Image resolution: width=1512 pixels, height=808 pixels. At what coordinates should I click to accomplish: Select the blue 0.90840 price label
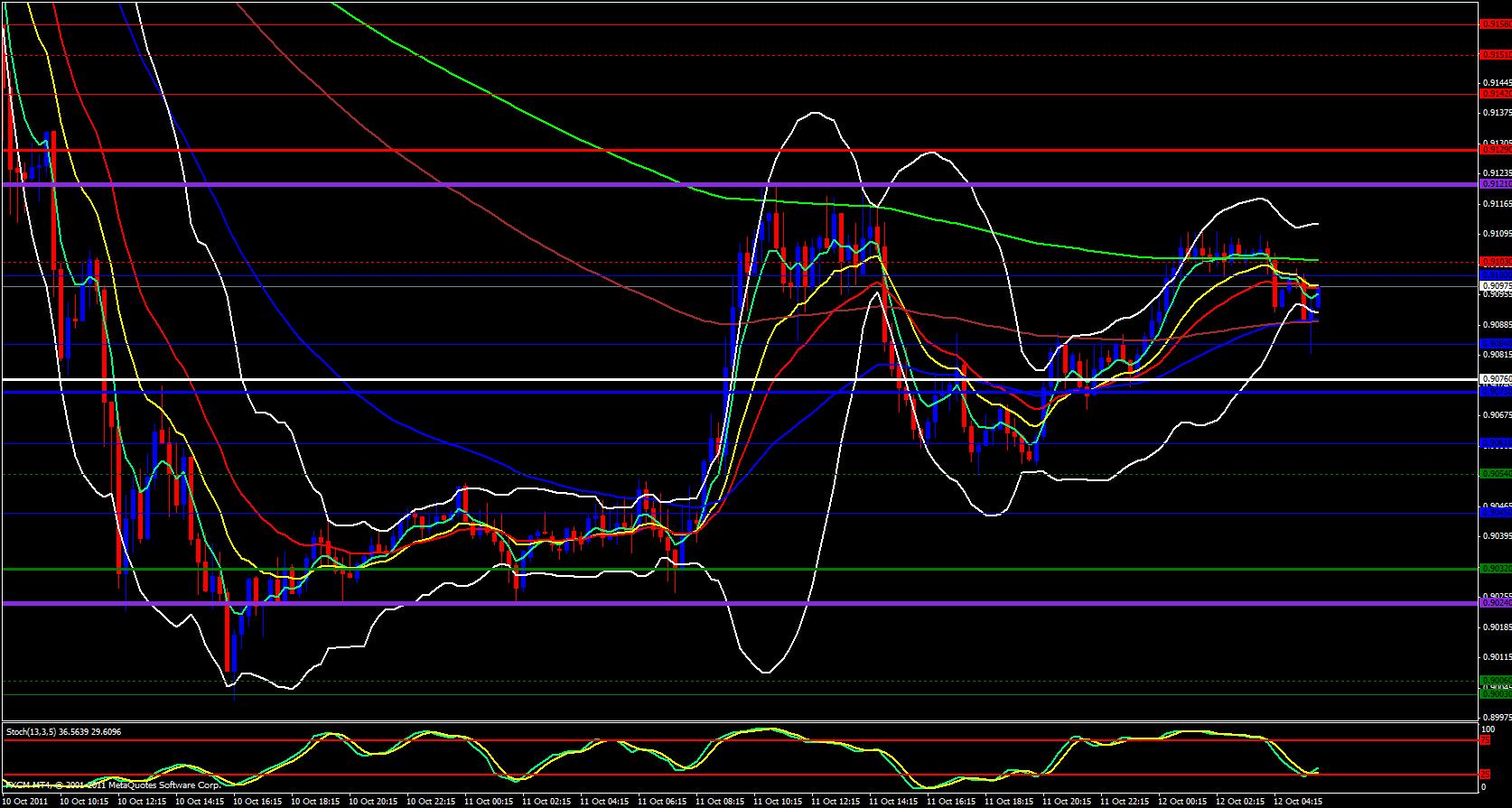(x=1495, y=344)
